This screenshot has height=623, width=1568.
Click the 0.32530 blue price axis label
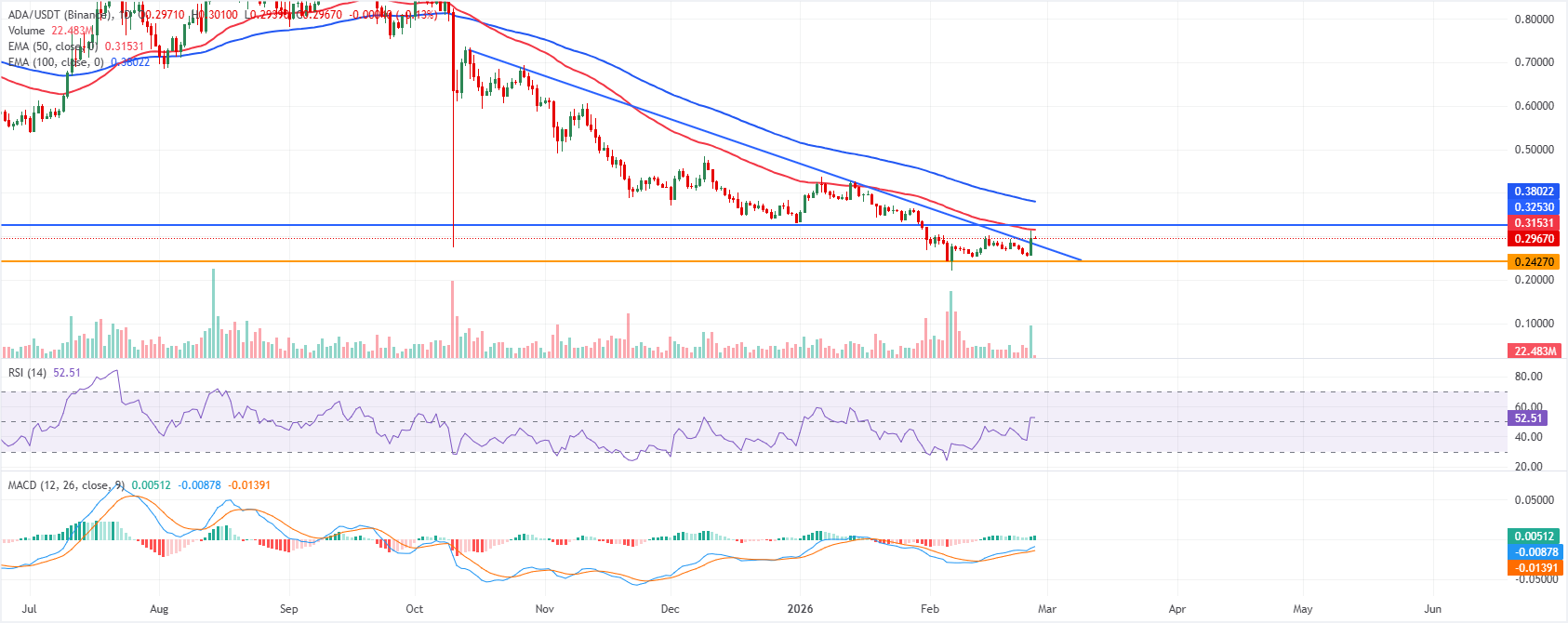pos(1534,207)
